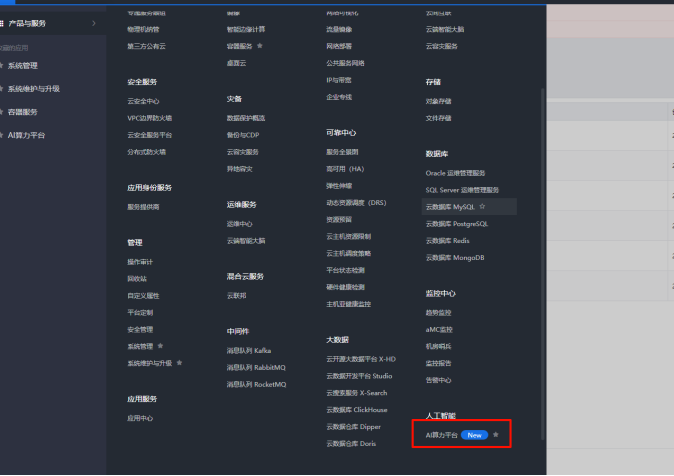
Task: Click the services panel vertical scrollbar
Action: tap(542, 264)
